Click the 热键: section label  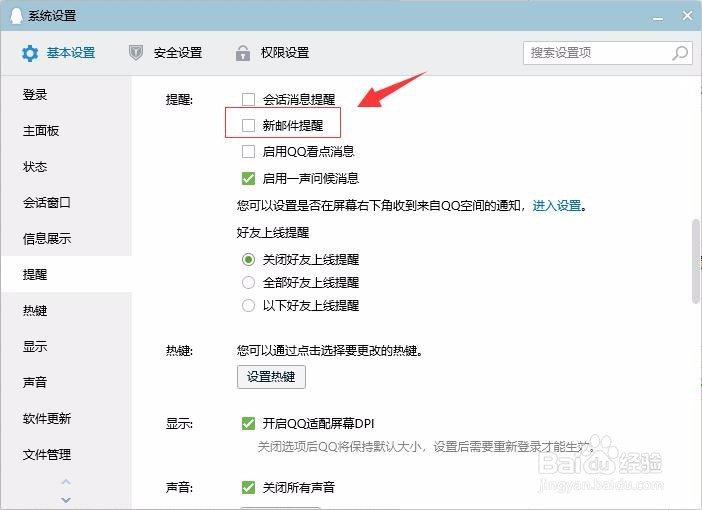point(179,351)
